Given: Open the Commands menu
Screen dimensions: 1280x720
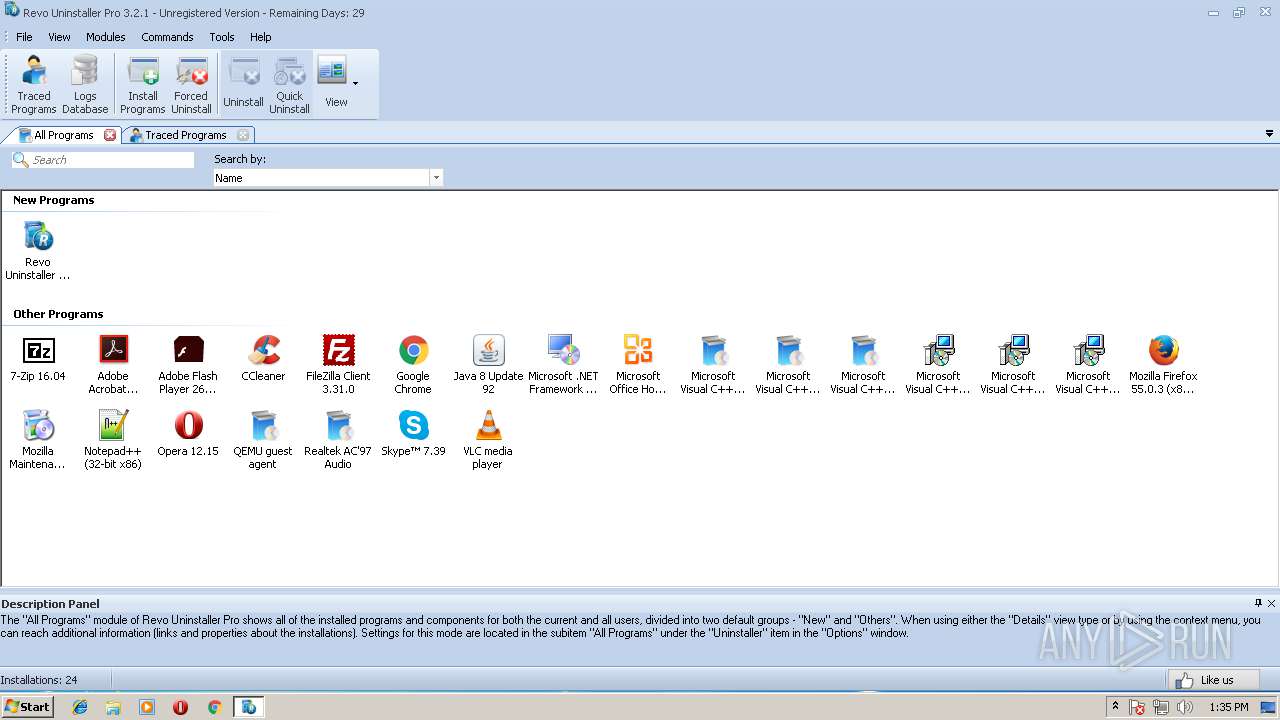Looking at the screenshot, I should pos(167,37).
